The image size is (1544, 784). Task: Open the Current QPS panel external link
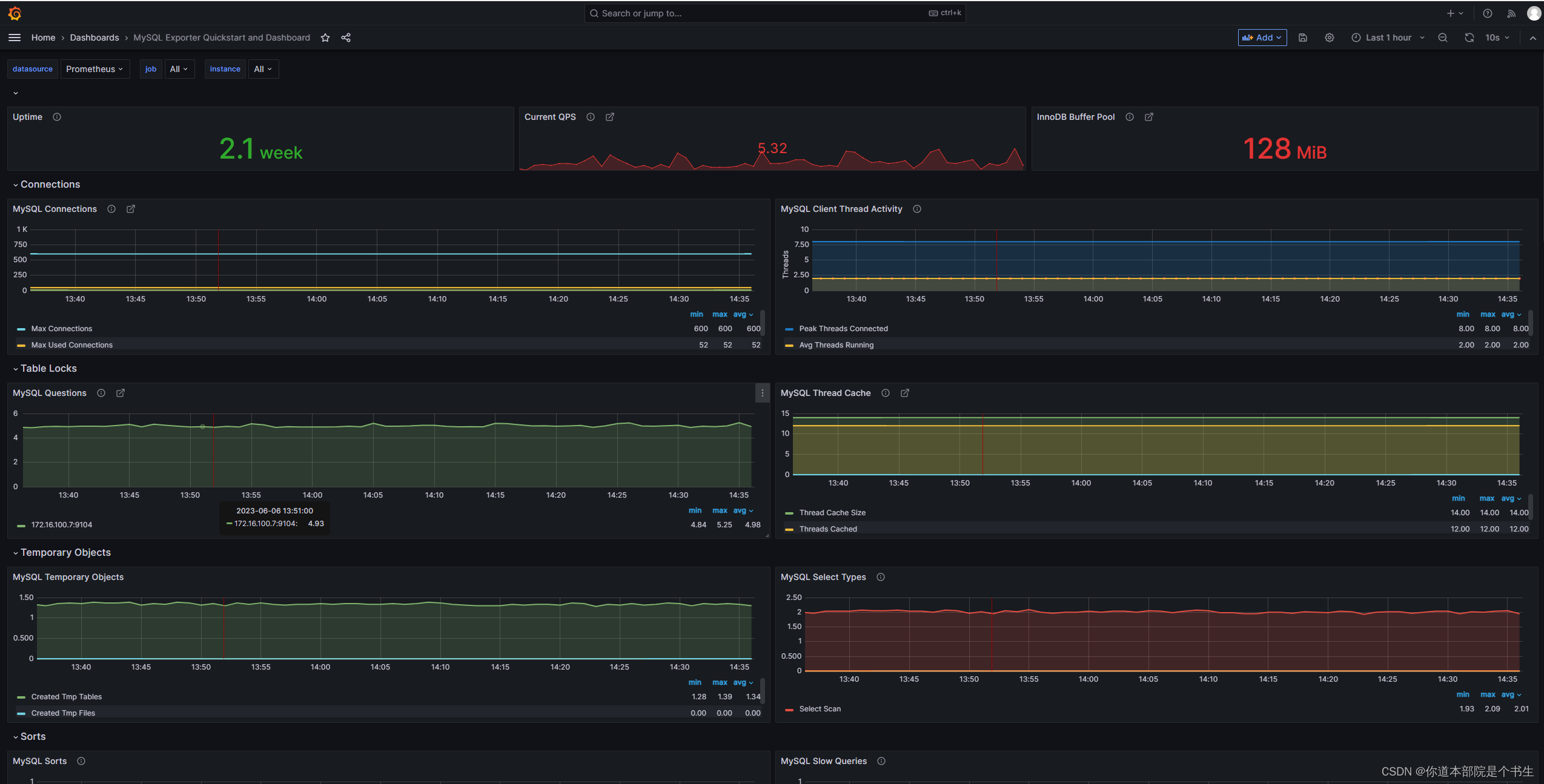610,117
